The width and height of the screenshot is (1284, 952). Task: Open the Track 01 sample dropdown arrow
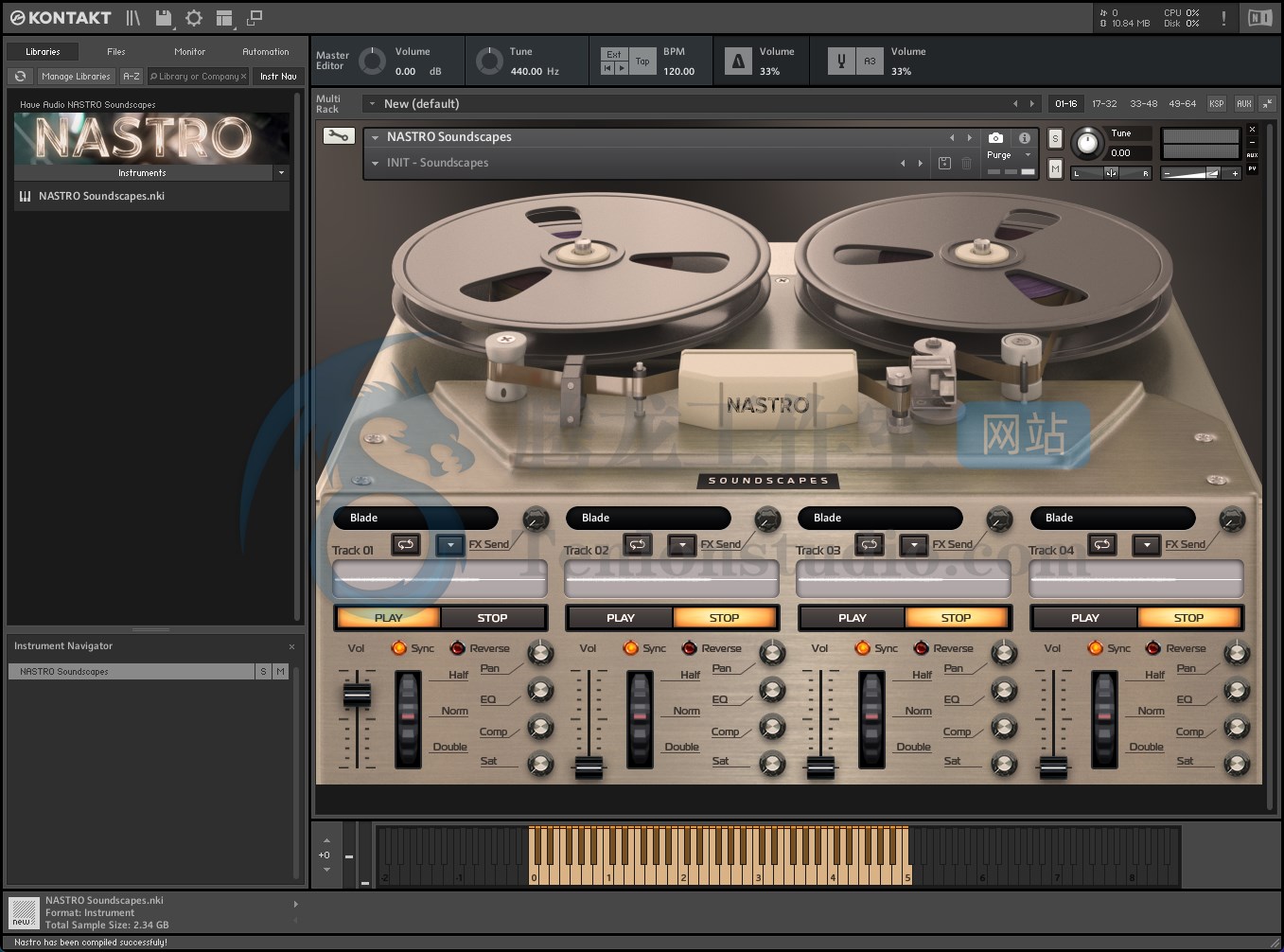point(450,545)
